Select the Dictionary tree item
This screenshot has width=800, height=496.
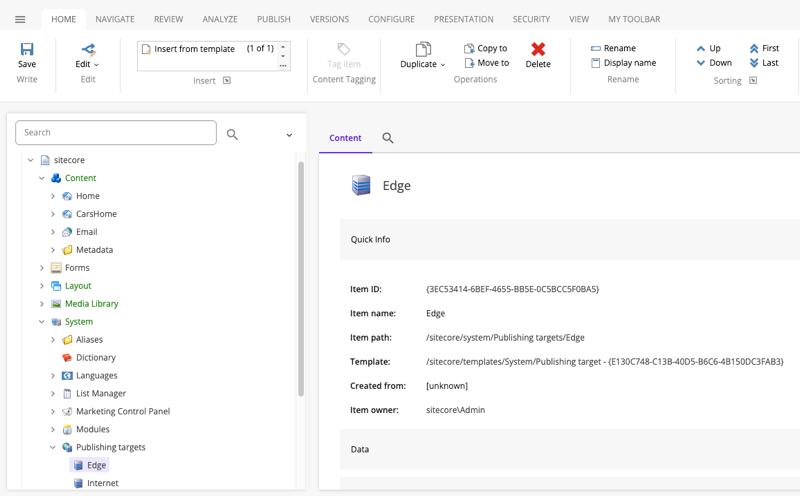(96, 357)
